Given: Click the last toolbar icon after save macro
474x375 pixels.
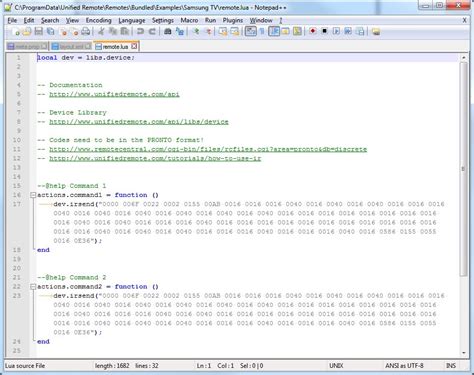Looking at the screenshot, I should coord(376,32).
